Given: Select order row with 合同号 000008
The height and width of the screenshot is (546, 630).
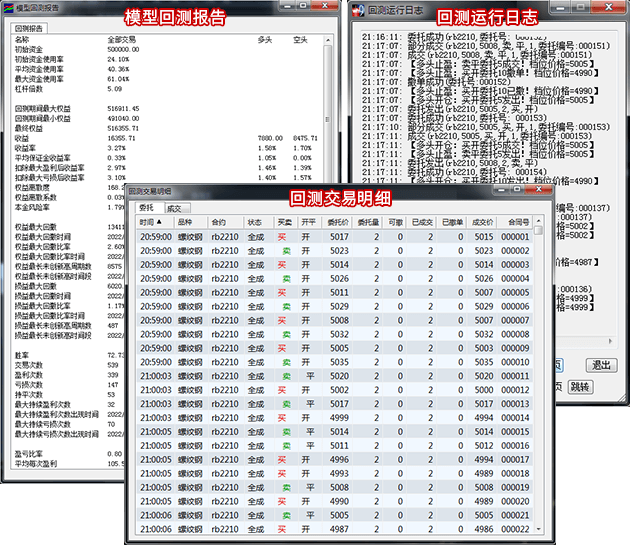Looking at the screenshot, I should click(335, 334).
